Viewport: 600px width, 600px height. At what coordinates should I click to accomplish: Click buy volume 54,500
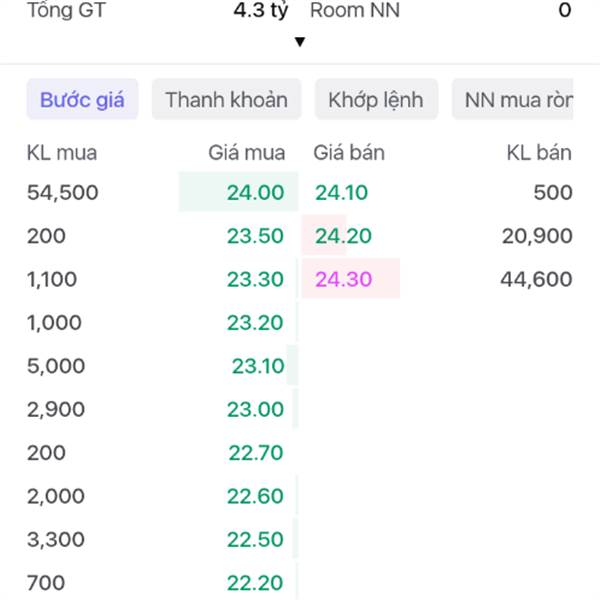click(x=63, y=193)
